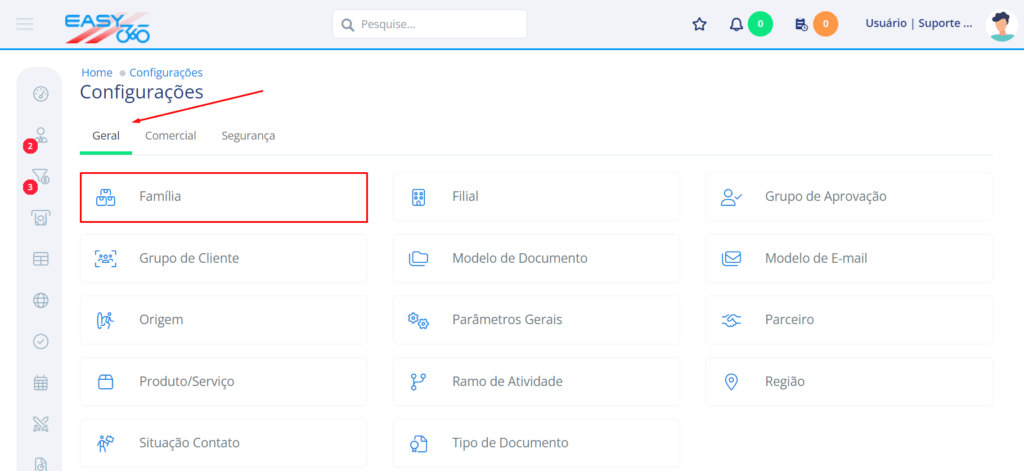Select the Geral tab
Viewport: 1024px width, 471px height.
coord(106,136)
